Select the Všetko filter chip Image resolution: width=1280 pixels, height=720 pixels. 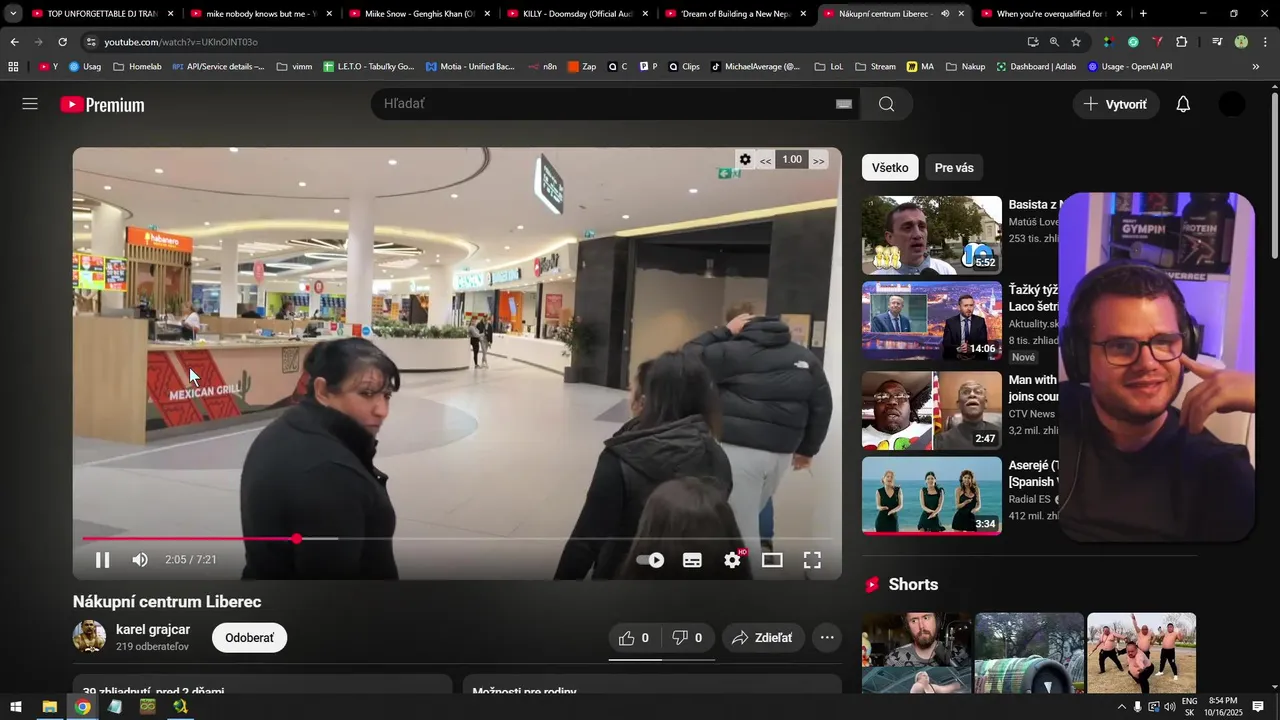pos(890,168)
